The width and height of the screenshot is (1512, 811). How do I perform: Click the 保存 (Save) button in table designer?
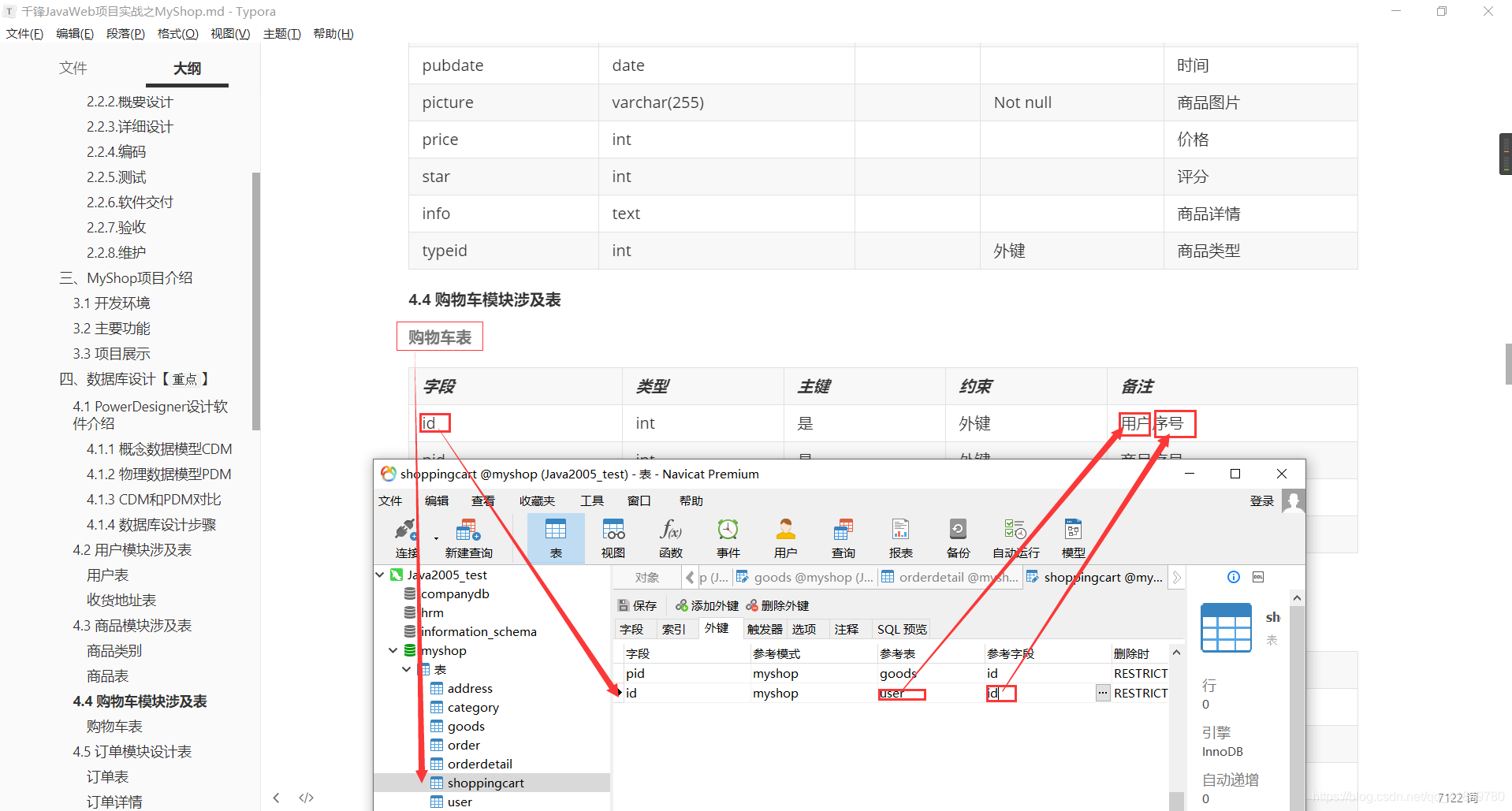(638, 605)
